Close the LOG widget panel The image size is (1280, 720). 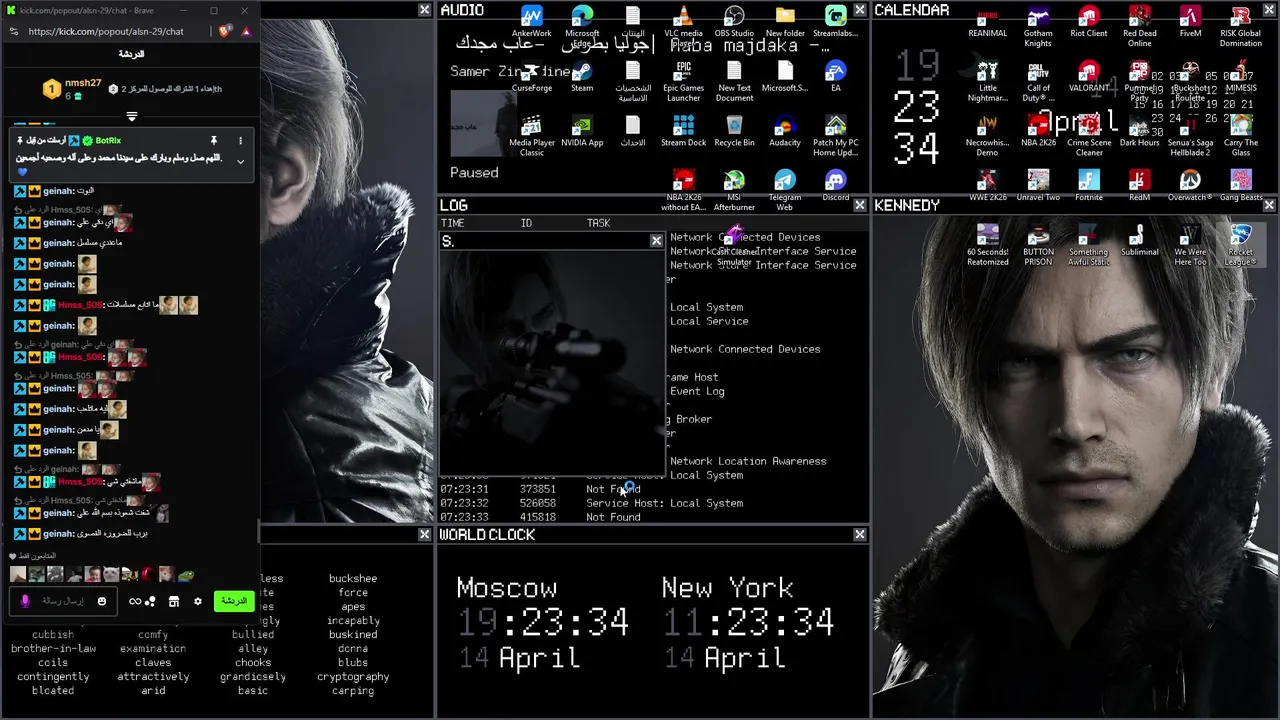[860, 205]
